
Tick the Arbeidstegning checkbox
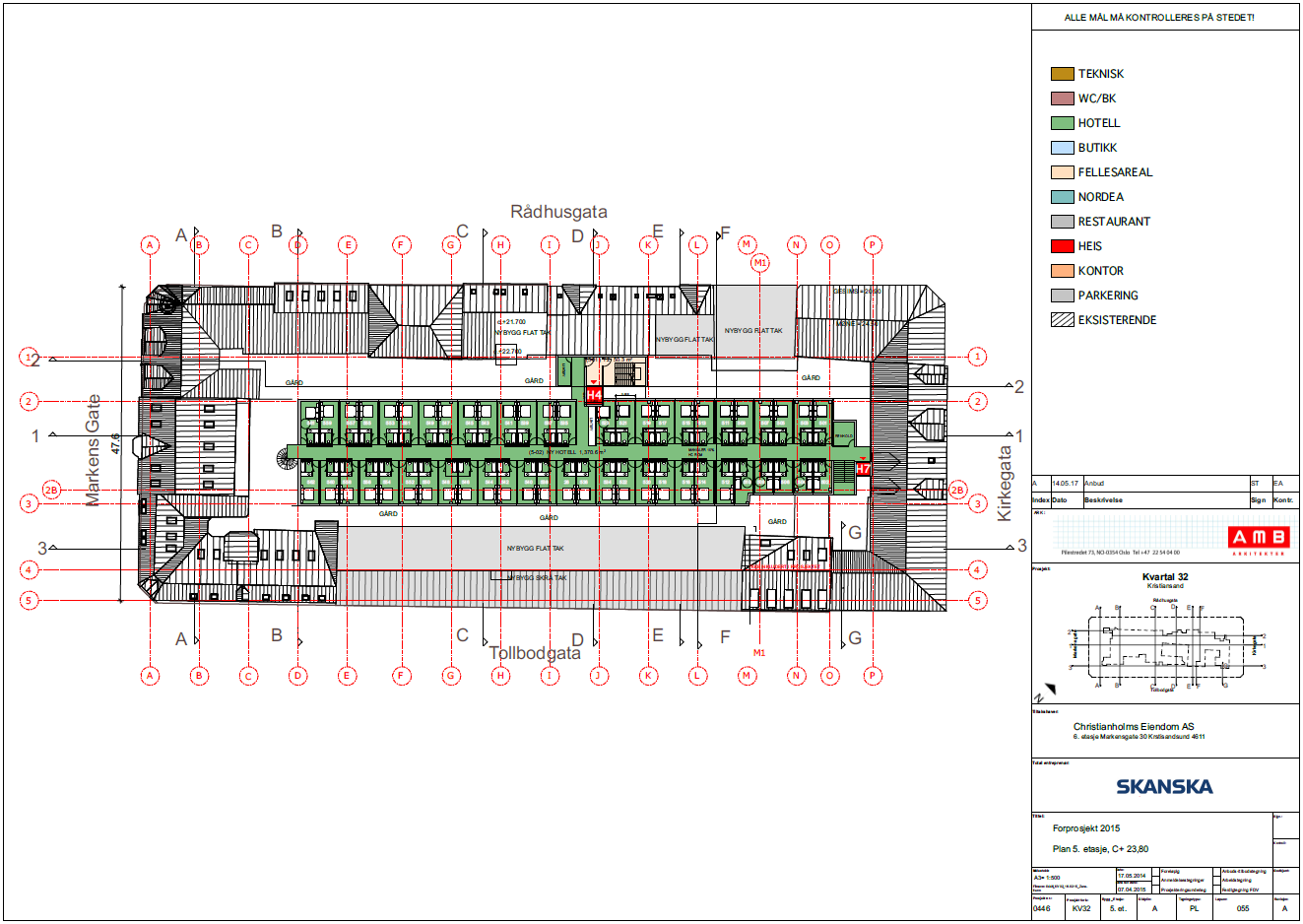(1216, 881)
